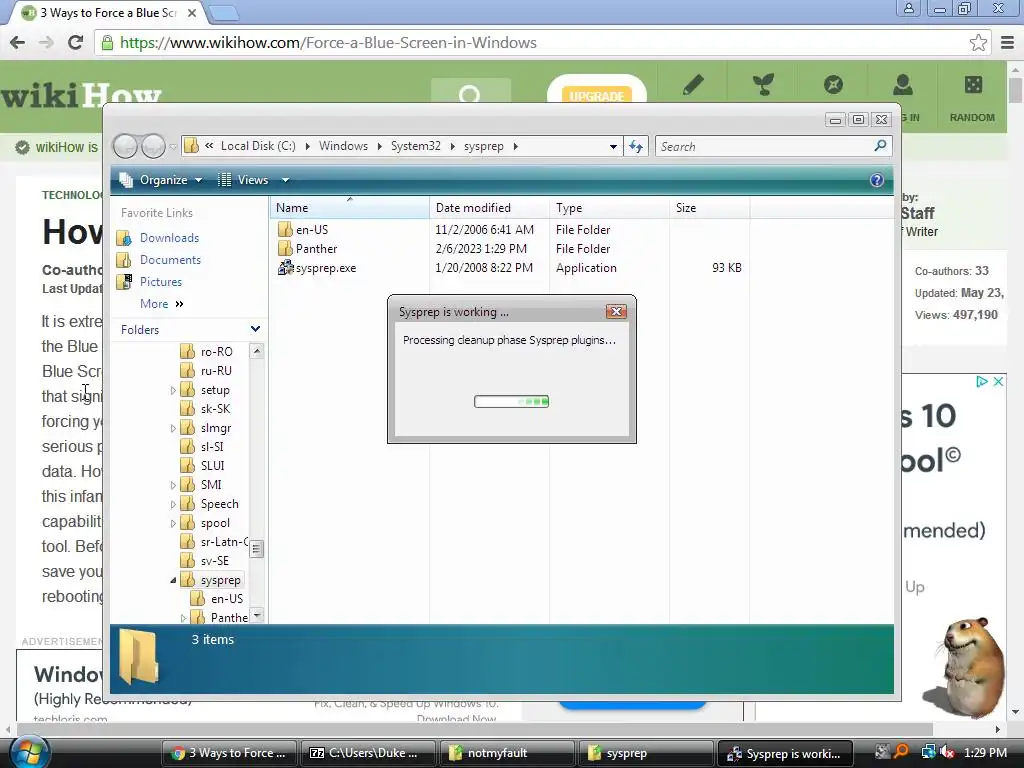Expand setup folder in tree
The width and height of the screenshot is (1024, 768).
pos(173,390)
